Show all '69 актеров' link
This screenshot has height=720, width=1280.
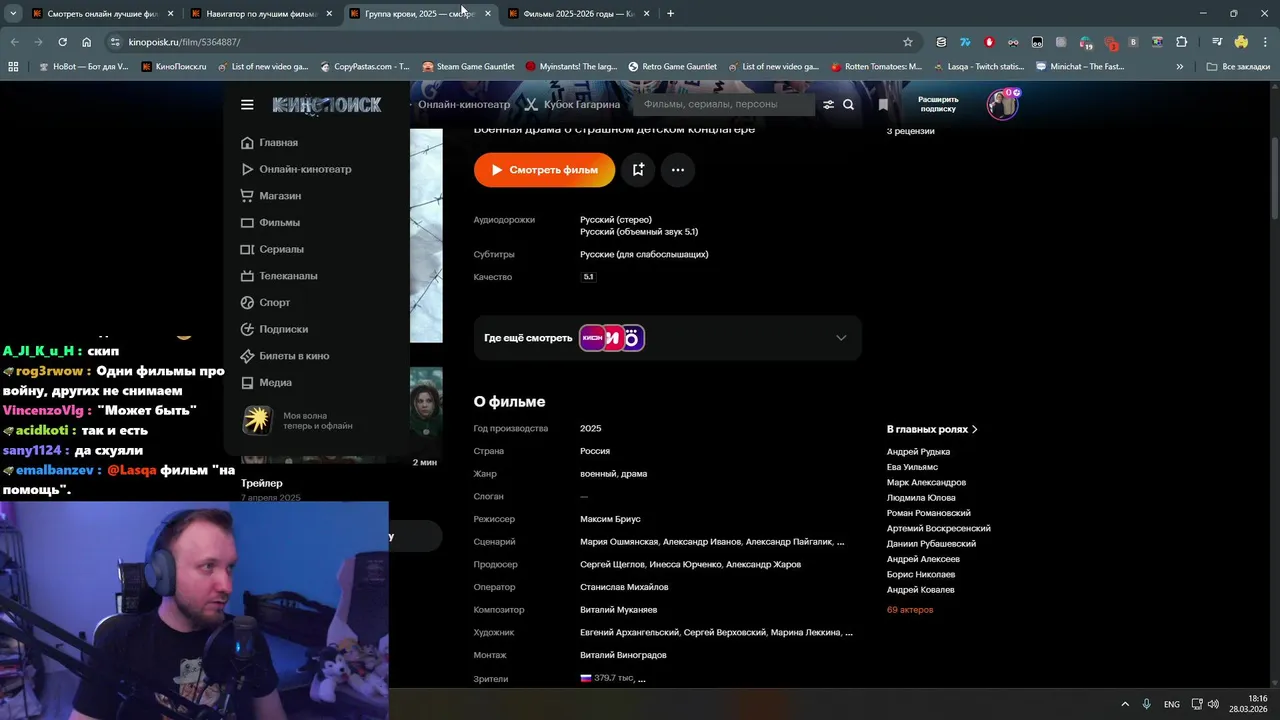(910, 610)
